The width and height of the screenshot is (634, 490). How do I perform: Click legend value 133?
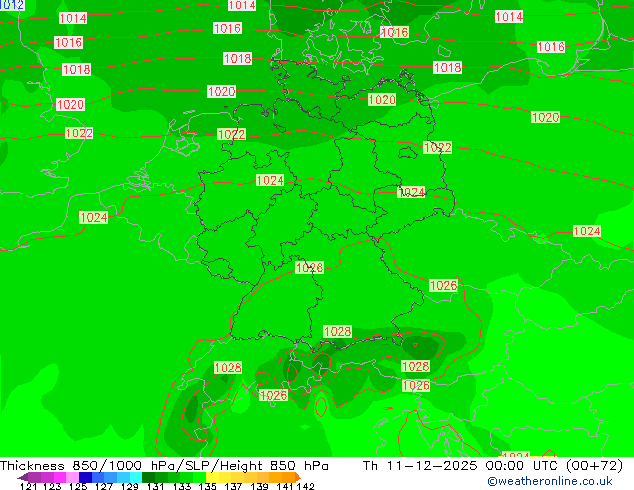(x=182, y=486)
